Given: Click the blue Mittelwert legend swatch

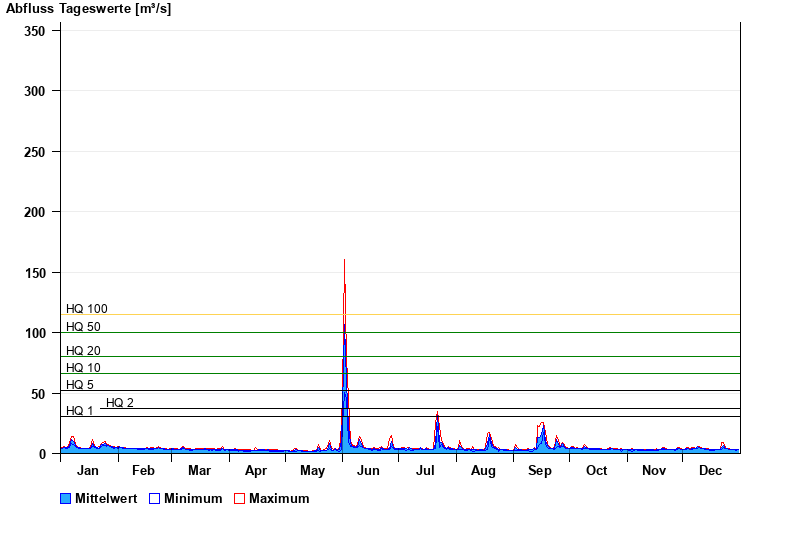Looking at the screenshot, I should coord(66,499).
